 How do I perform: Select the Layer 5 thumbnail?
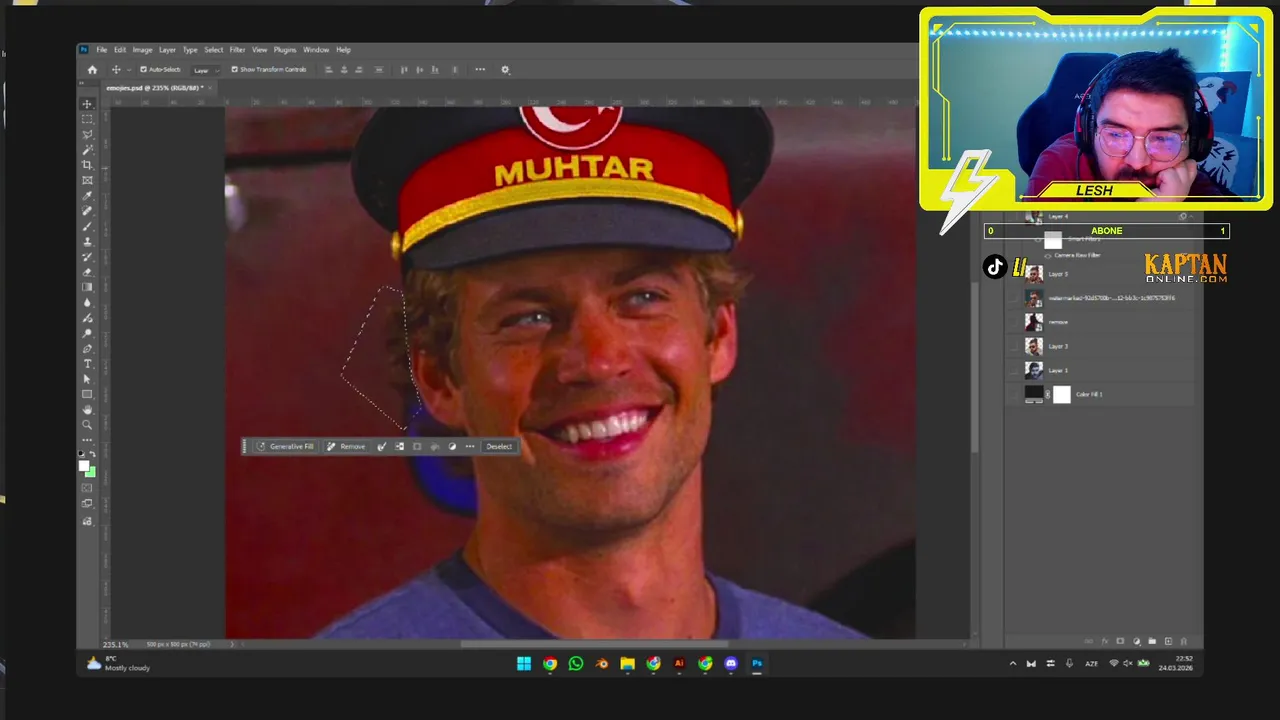tap(1034, 274)
